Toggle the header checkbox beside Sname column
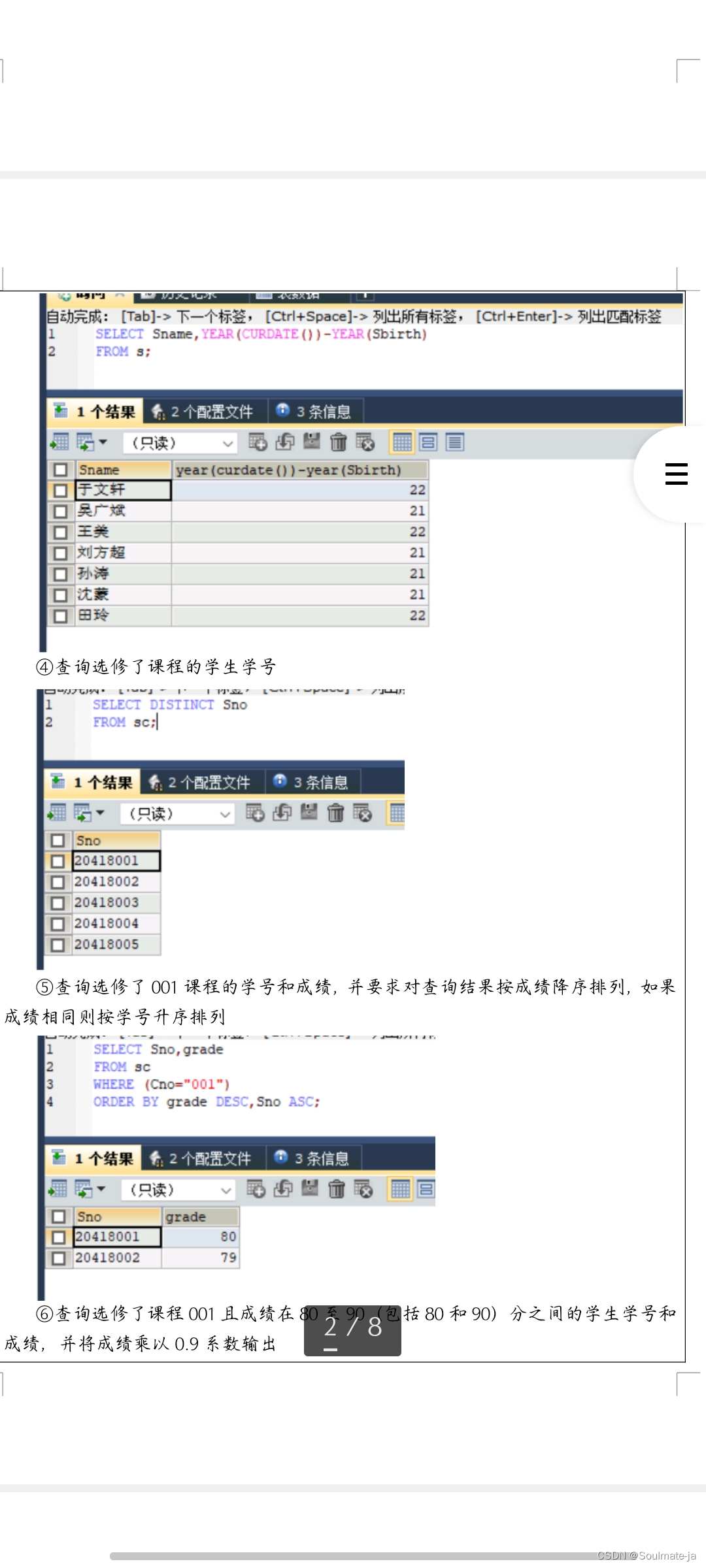 60,470
